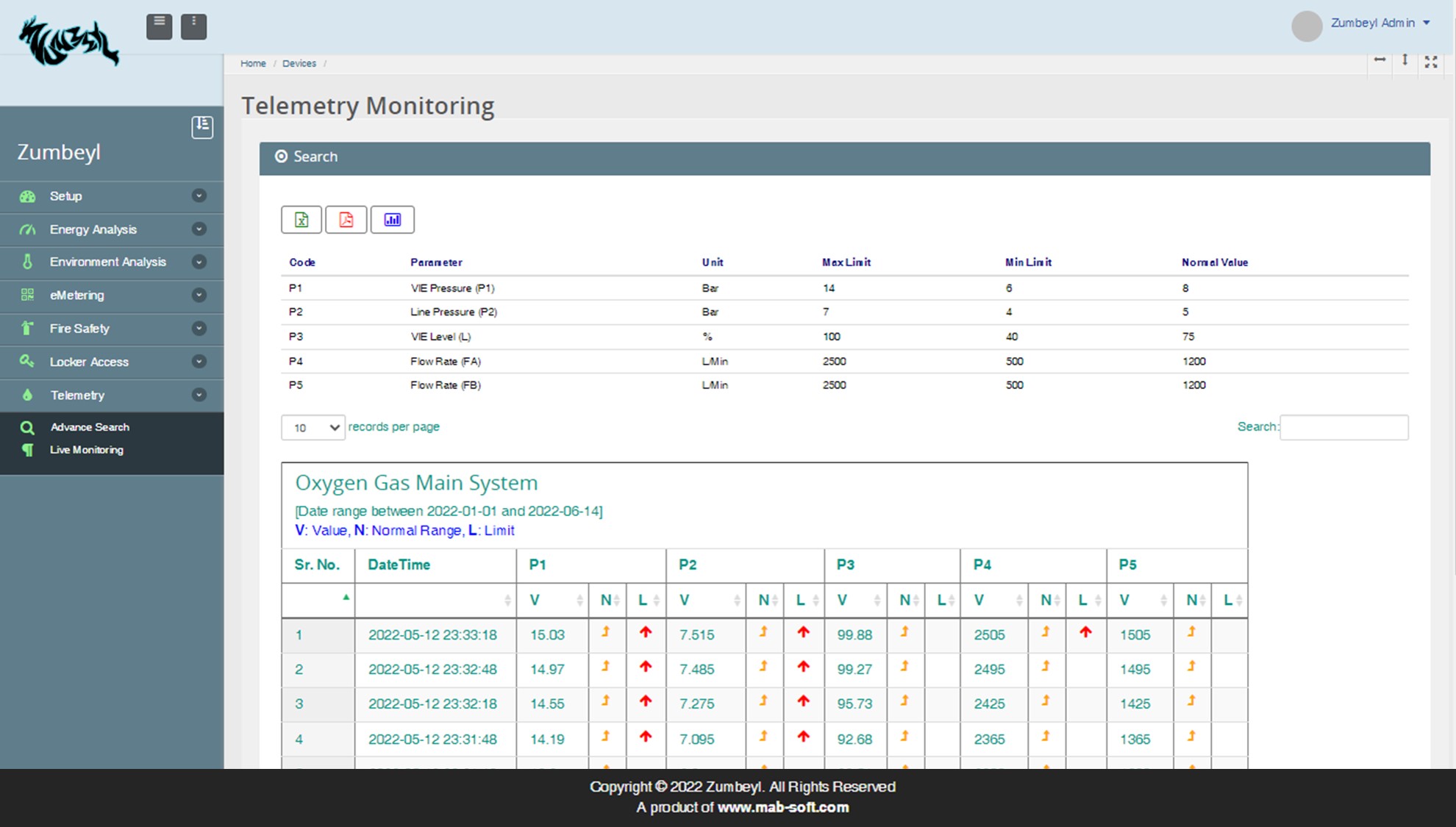Viewport: 1456px width, 827px height.
Task: Click the sidebar collapse icon near Zumbeyl
Action: point(202,126)
